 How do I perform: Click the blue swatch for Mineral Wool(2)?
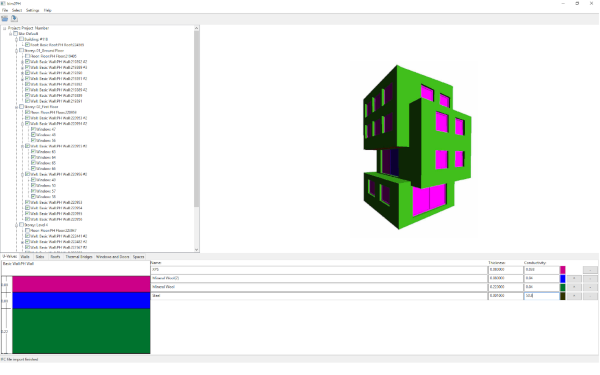pyautogui.click(x=562, y=279)
